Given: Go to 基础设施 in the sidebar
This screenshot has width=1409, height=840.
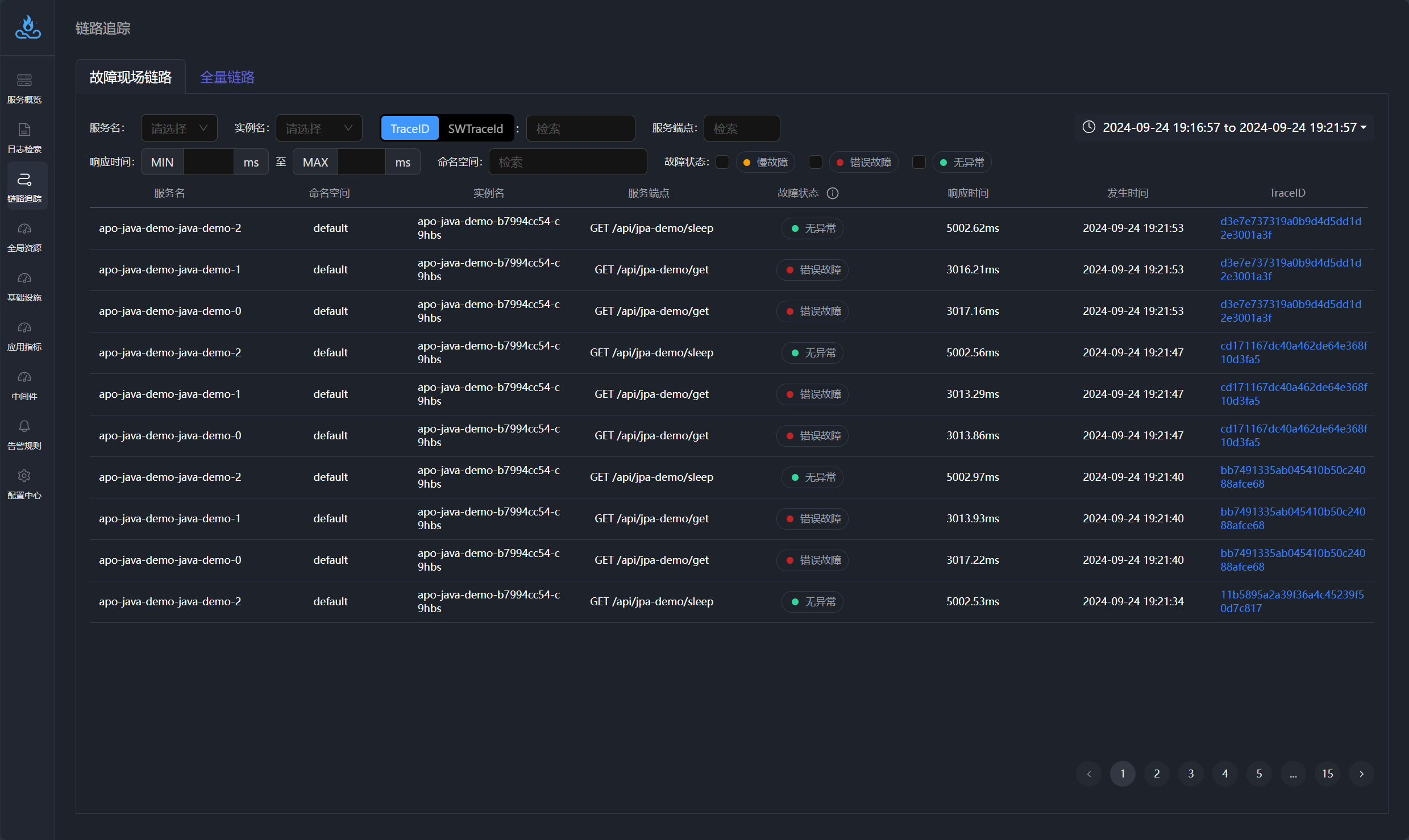Looking at the screenshot, I should [x=24, y=278].
